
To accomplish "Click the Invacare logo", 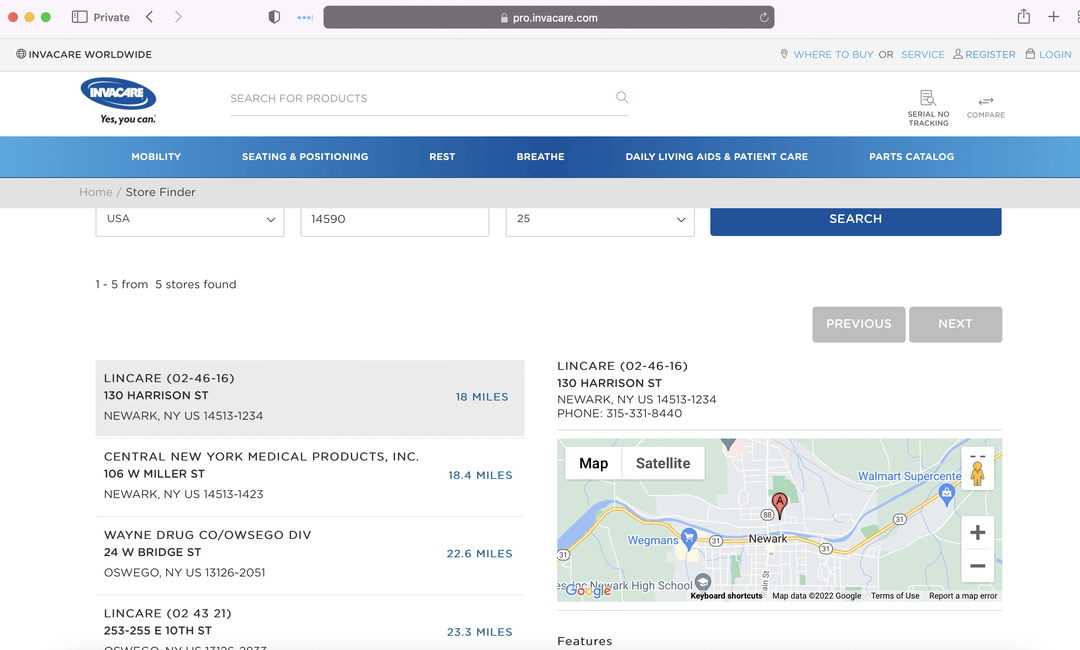I will (x=119, y=101).
